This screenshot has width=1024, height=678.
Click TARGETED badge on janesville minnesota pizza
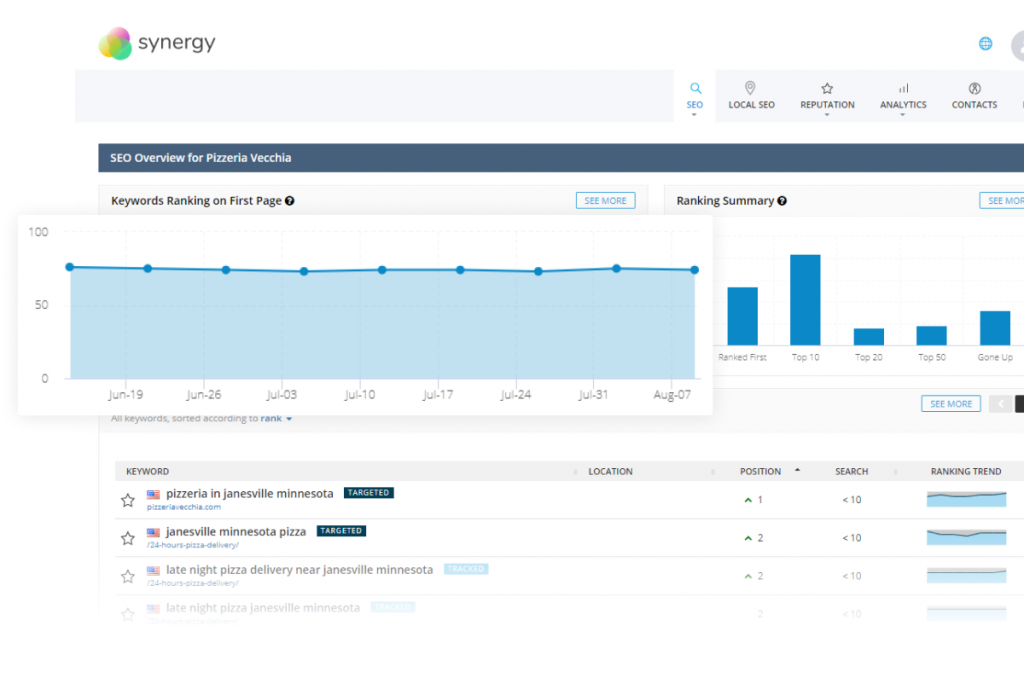341,531
